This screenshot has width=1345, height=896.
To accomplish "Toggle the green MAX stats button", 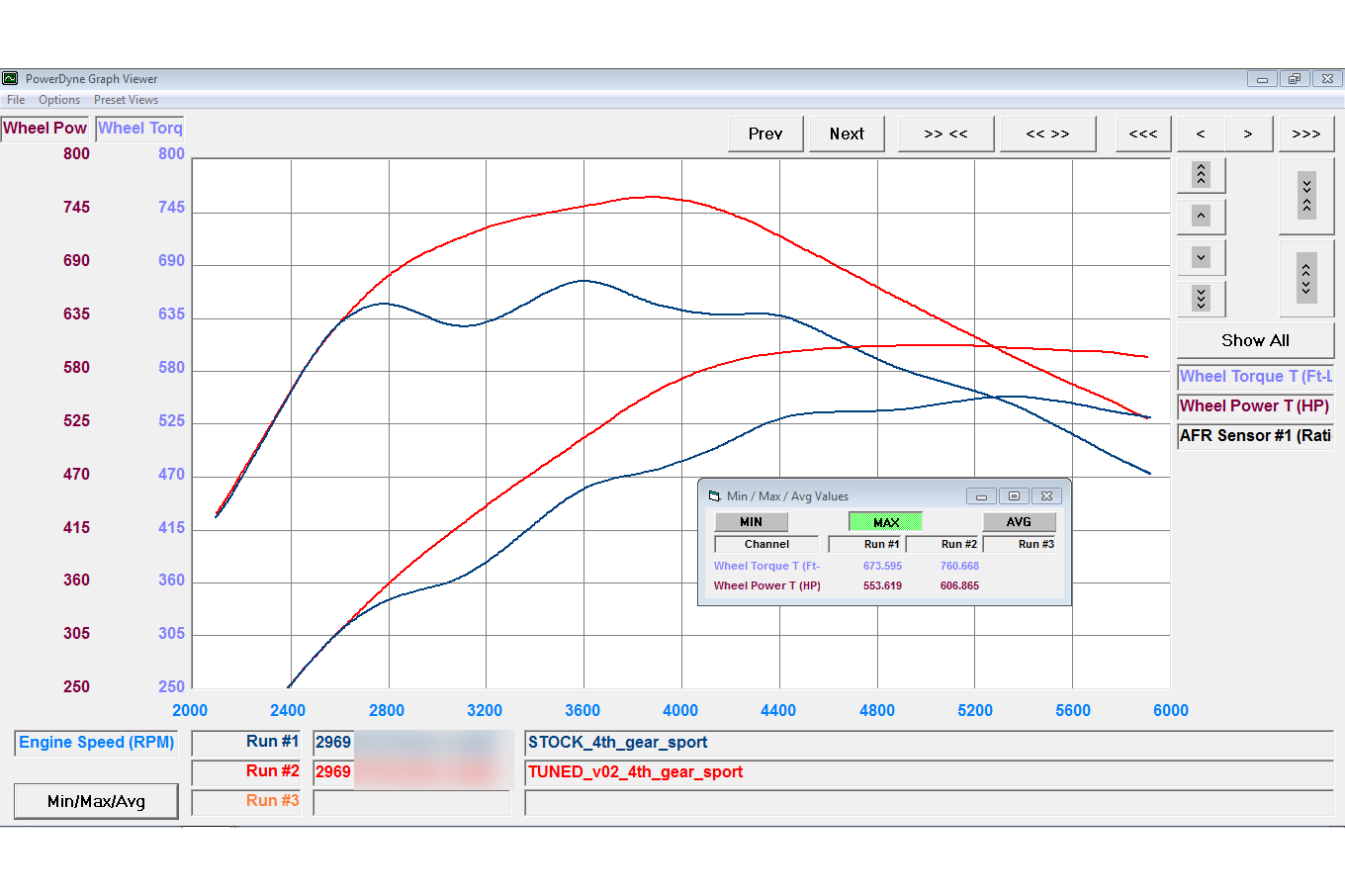I will click(x=885, y=522).
